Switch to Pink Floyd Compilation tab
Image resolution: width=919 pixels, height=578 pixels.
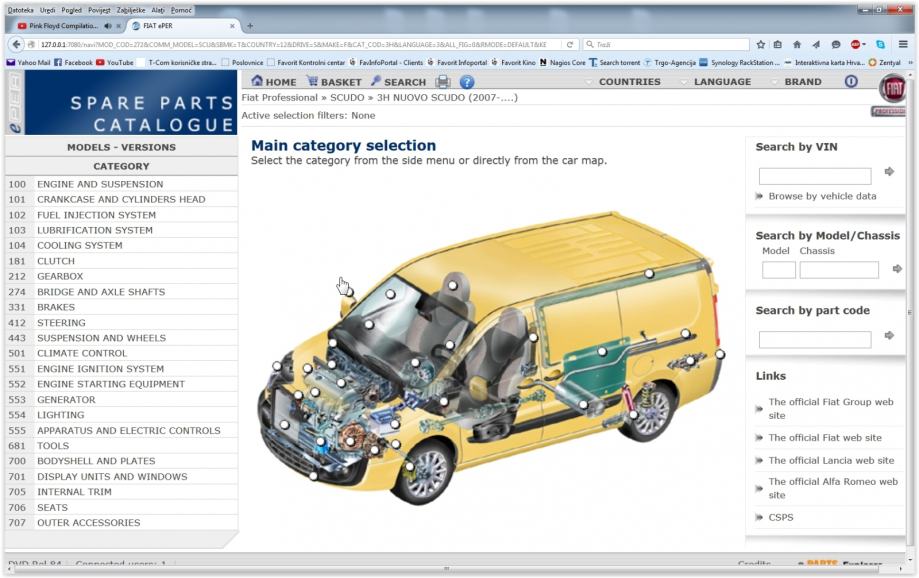[x=68, y=26]
